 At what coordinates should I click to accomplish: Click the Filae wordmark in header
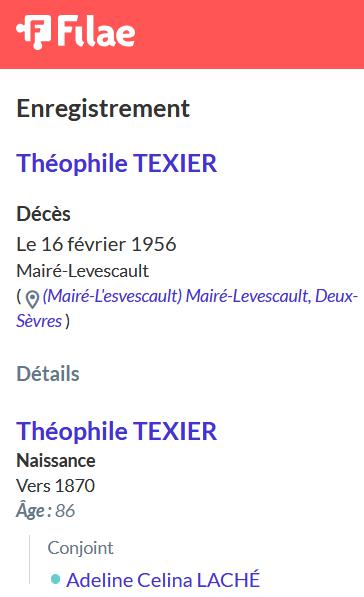(96, 32)
